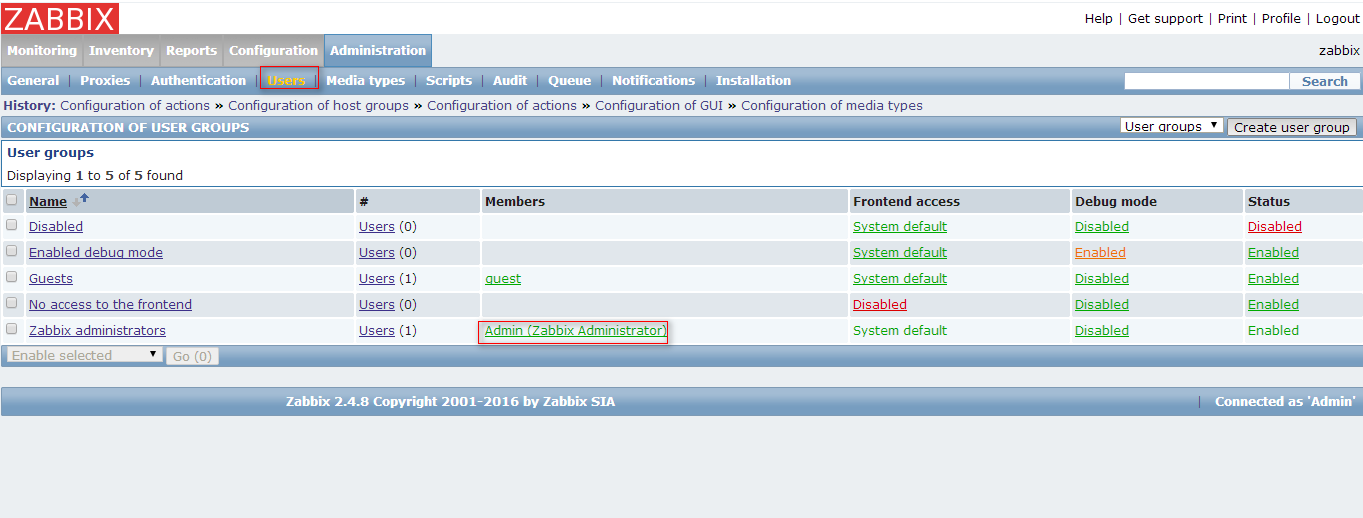Open the Media types submenu
Image resolution: width=1363 pixels, height=518 pixels.
click(365, 81)
